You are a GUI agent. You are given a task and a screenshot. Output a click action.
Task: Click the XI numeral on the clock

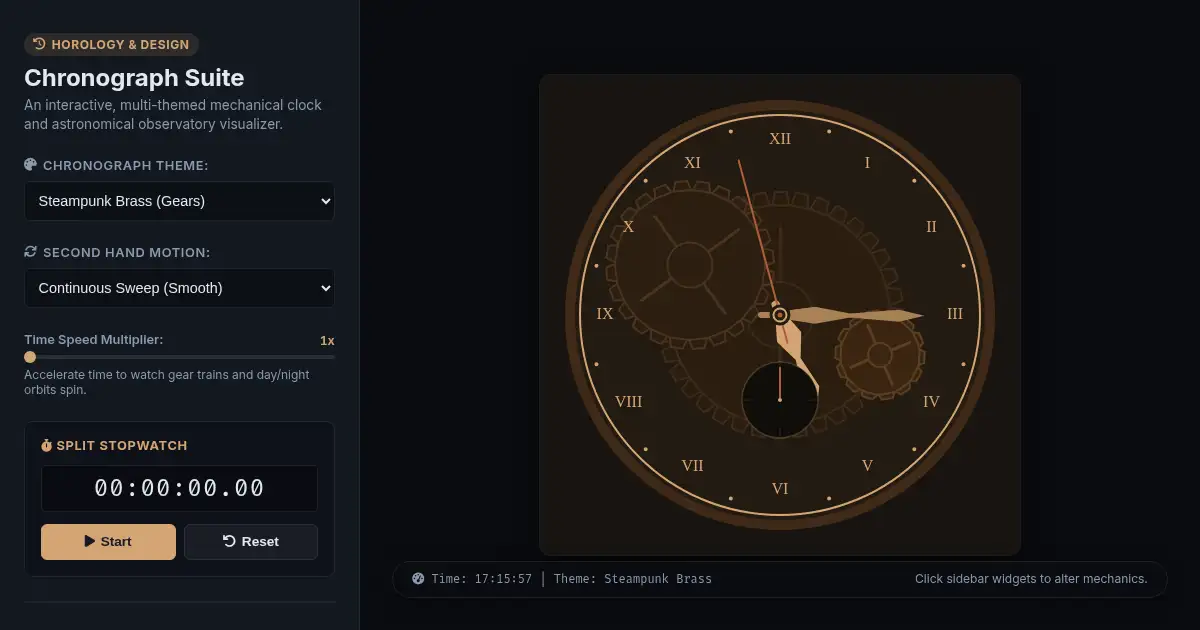coord(692,163)
